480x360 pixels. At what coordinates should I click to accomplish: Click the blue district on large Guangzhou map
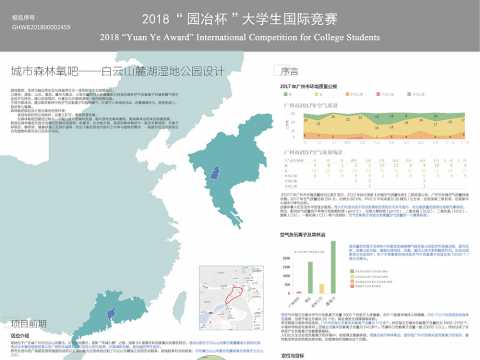(215, 173)
